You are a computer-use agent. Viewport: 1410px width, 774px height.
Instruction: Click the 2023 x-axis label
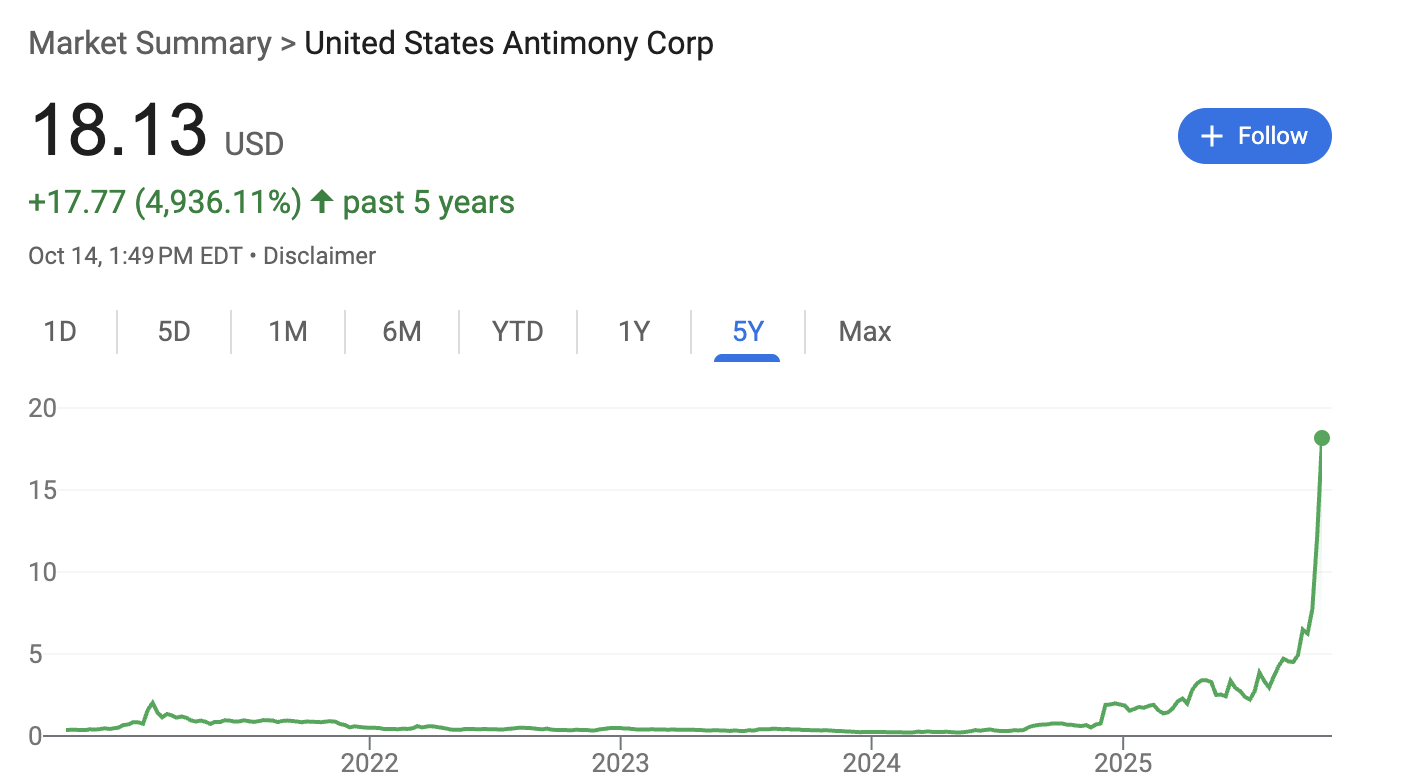620,763
